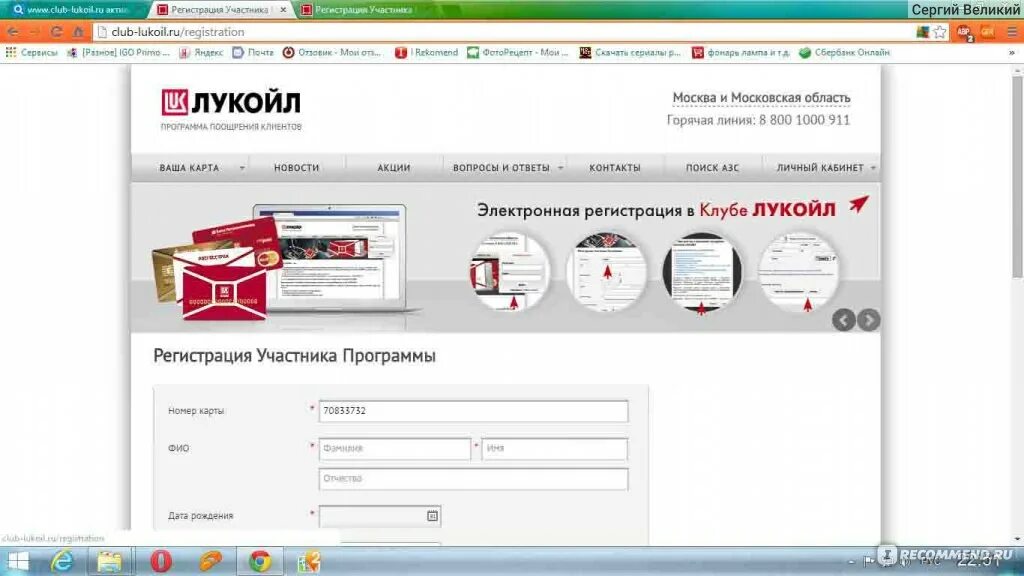This screenshot has height=576, width=1024.
Task: Open the calendar picker icon
Action: [x=432, y=516]
